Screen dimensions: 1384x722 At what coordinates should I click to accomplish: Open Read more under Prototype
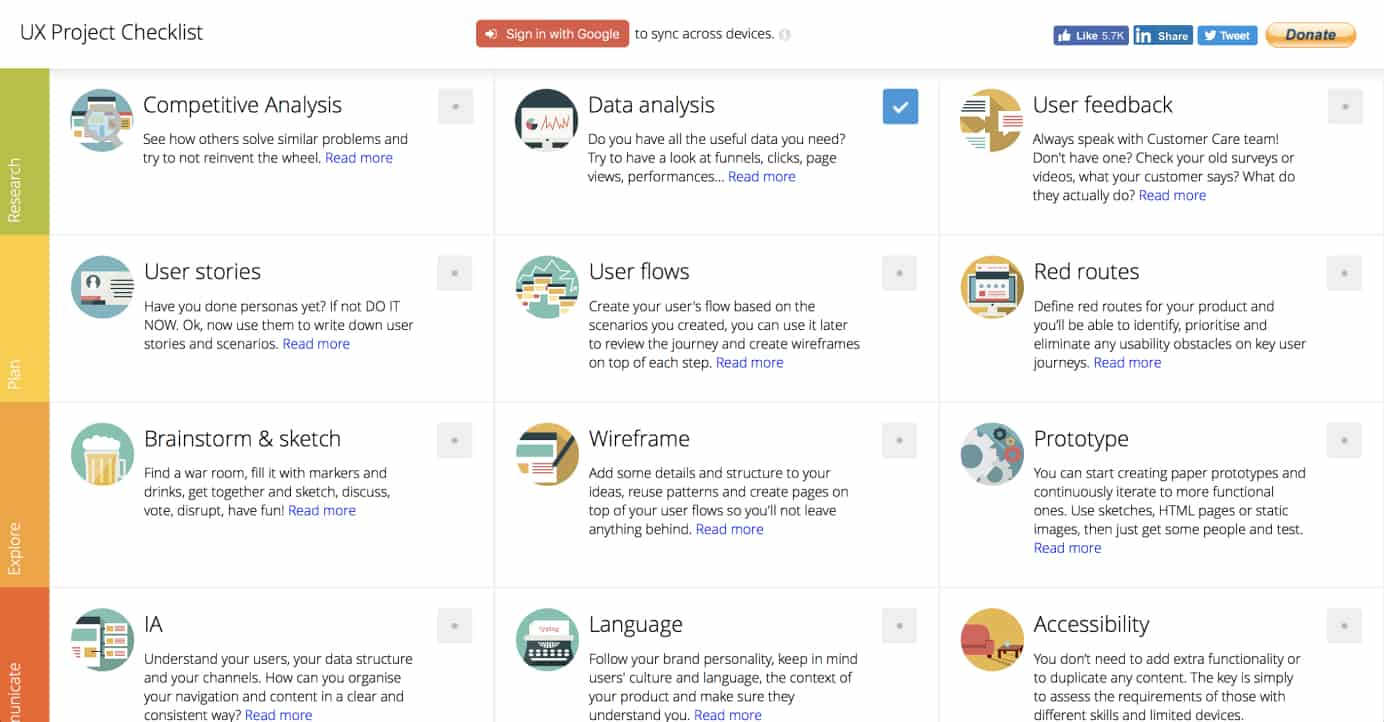tap(1067, 548)
